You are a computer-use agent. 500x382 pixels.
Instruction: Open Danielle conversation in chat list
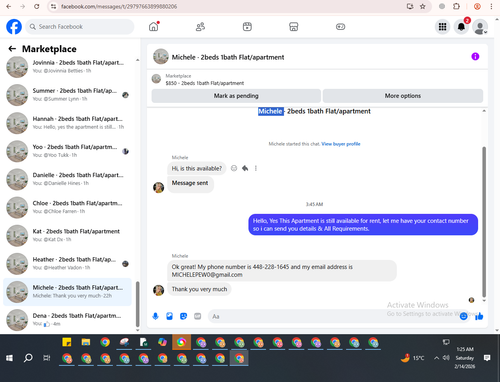point(68,179)
